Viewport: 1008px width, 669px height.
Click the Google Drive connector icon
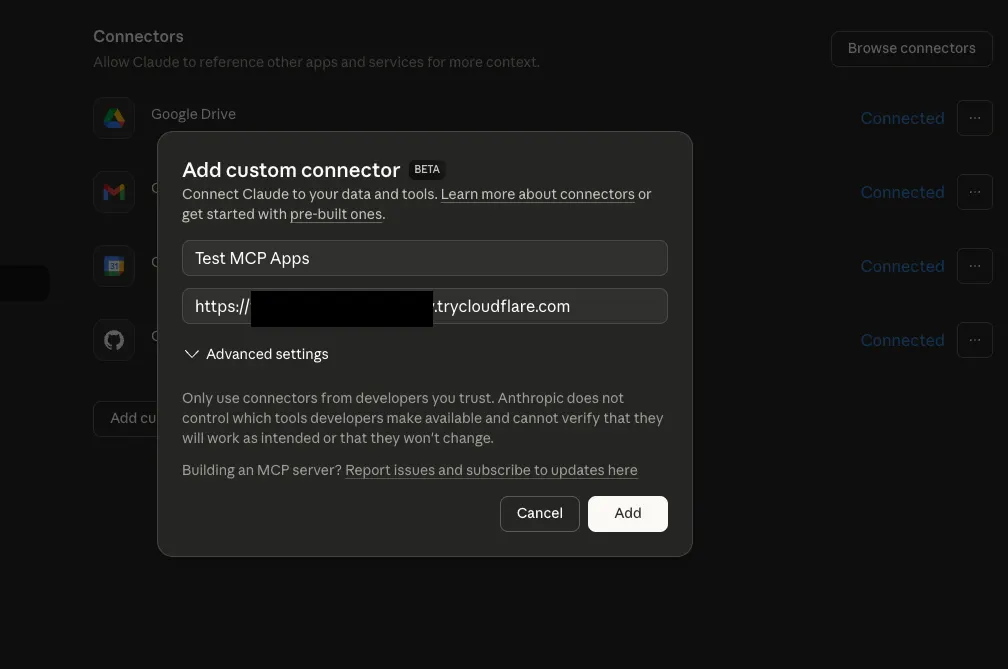click(114, 118)
